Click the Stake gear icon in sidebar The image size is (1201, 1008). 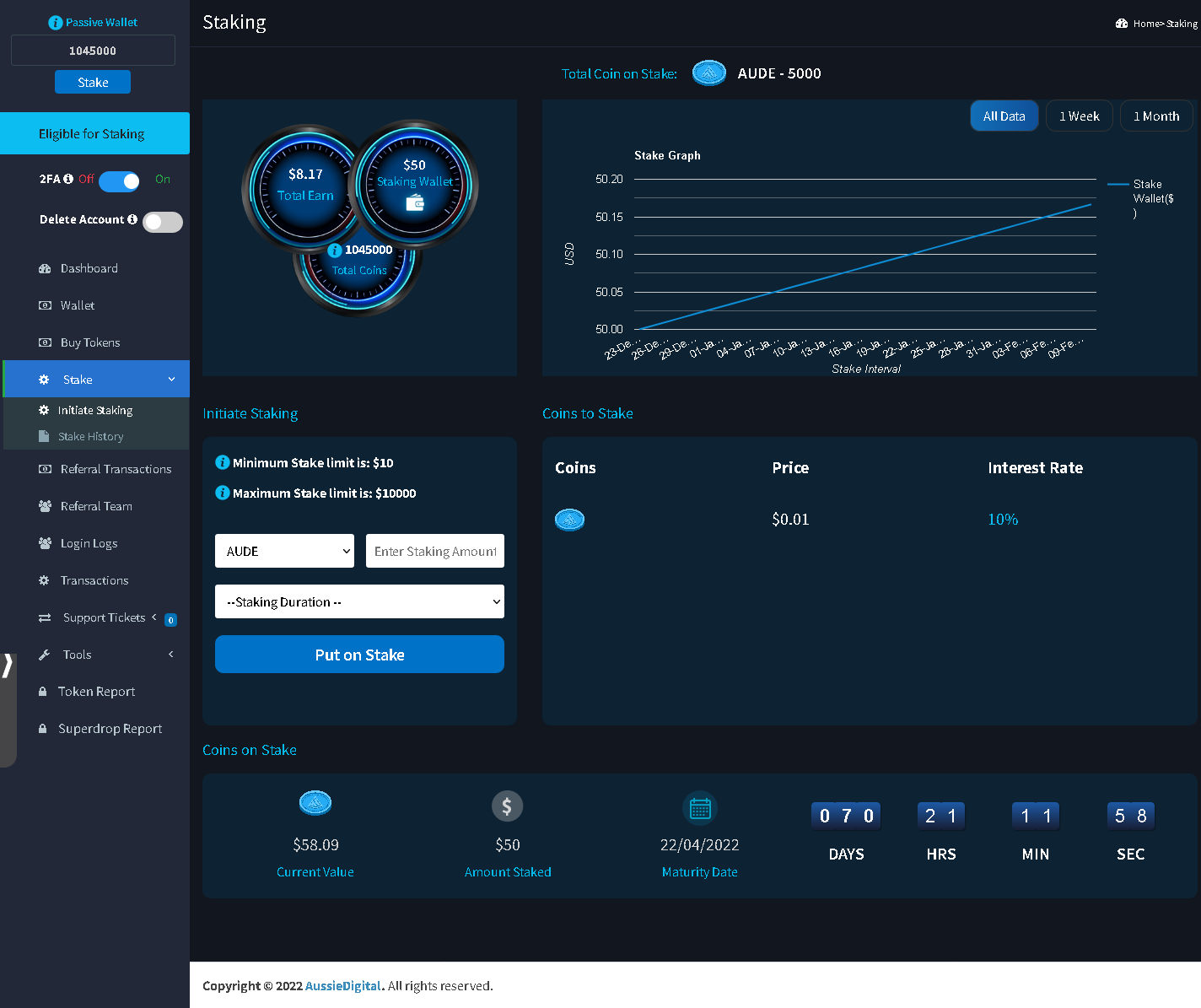[x=44, y=380]
